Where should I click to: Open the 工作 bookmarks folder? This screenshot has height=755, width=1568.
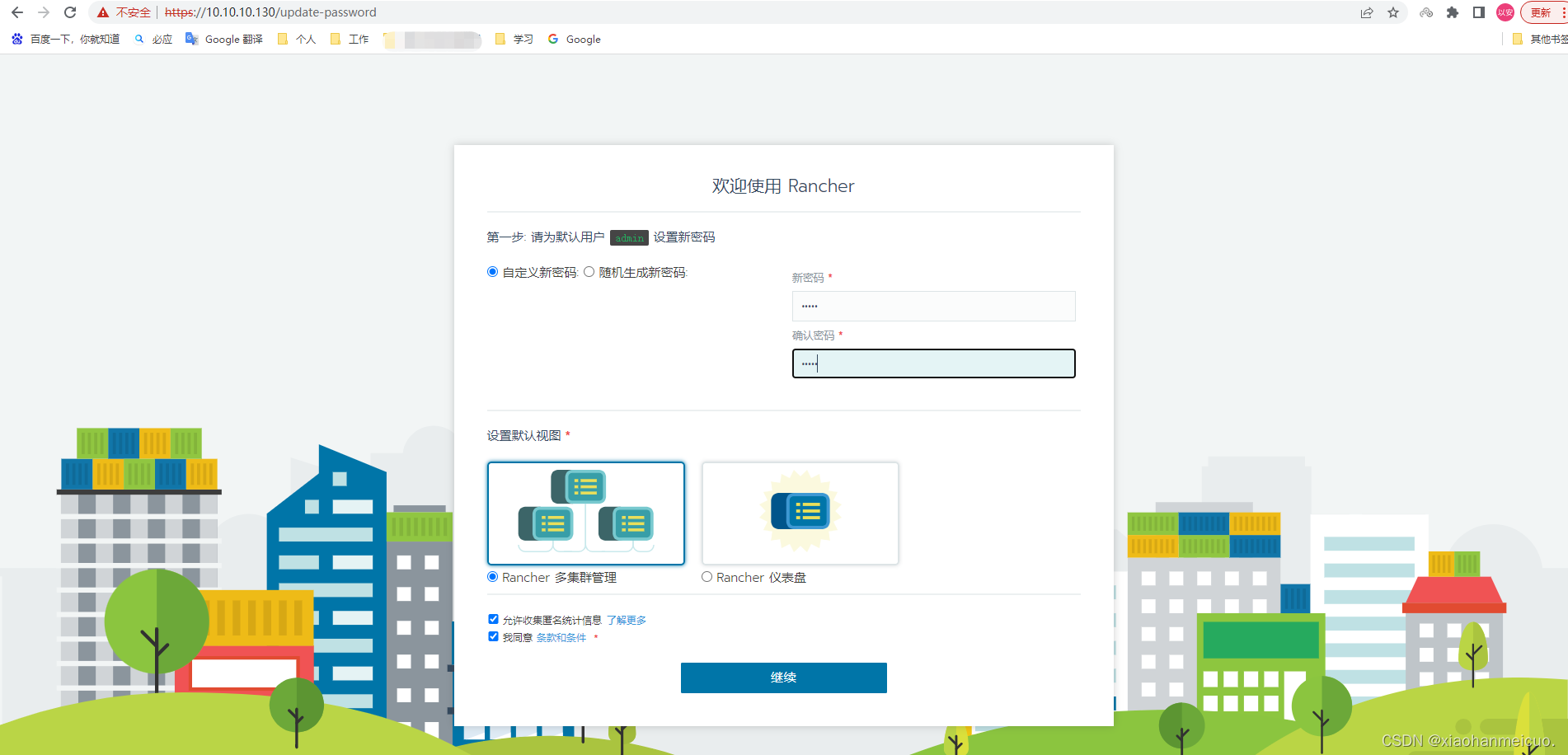350,39
